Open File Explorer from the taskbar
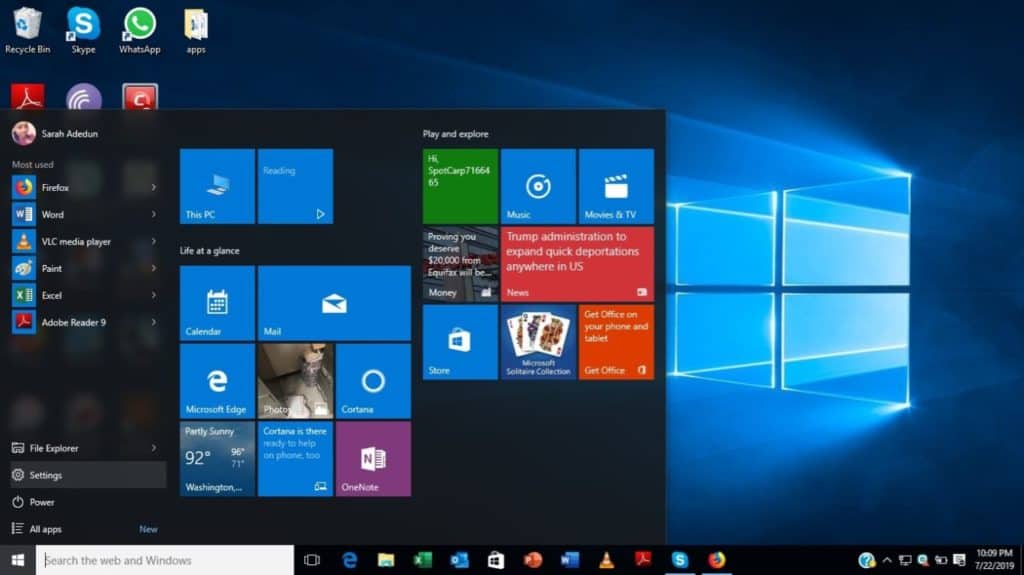 pyautogui.click(x=386, y=560)
